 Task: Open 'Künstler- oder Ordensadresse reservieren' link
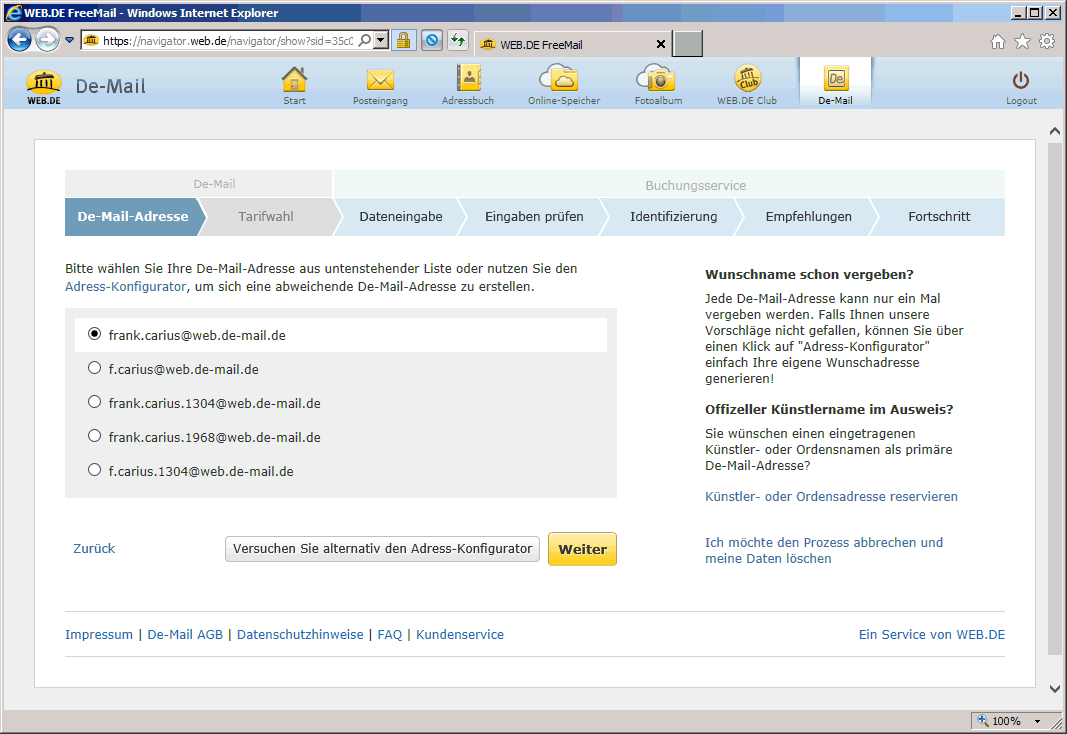(831, 497)
